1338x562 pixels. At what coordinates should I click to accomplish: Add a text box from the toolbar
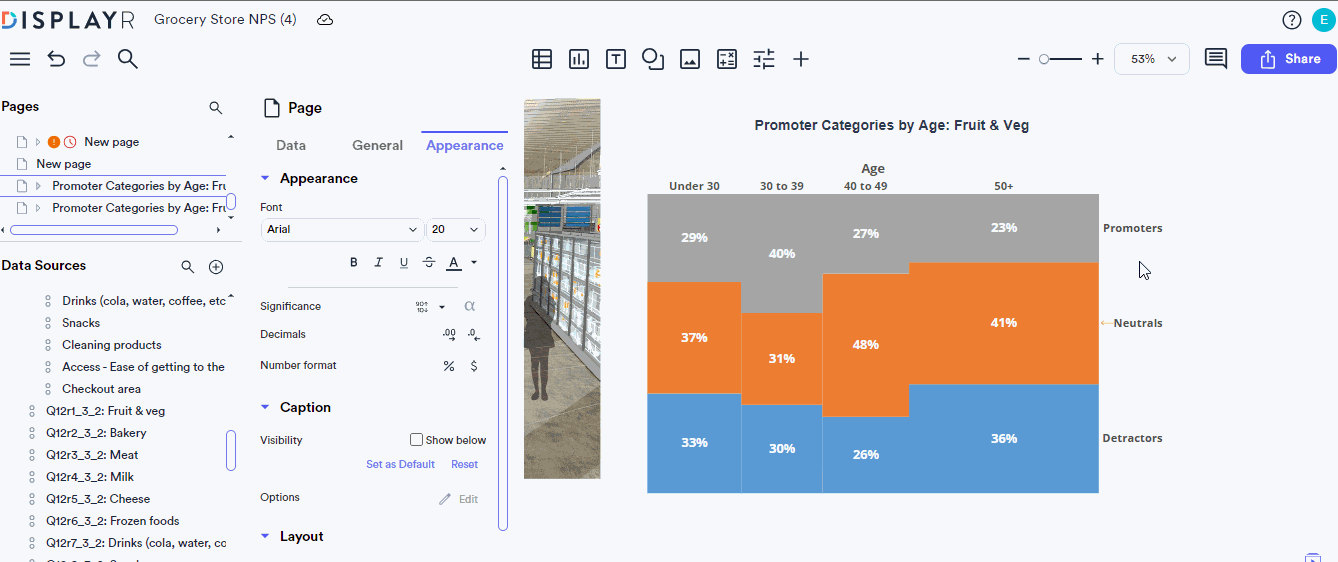click(616, 59)
